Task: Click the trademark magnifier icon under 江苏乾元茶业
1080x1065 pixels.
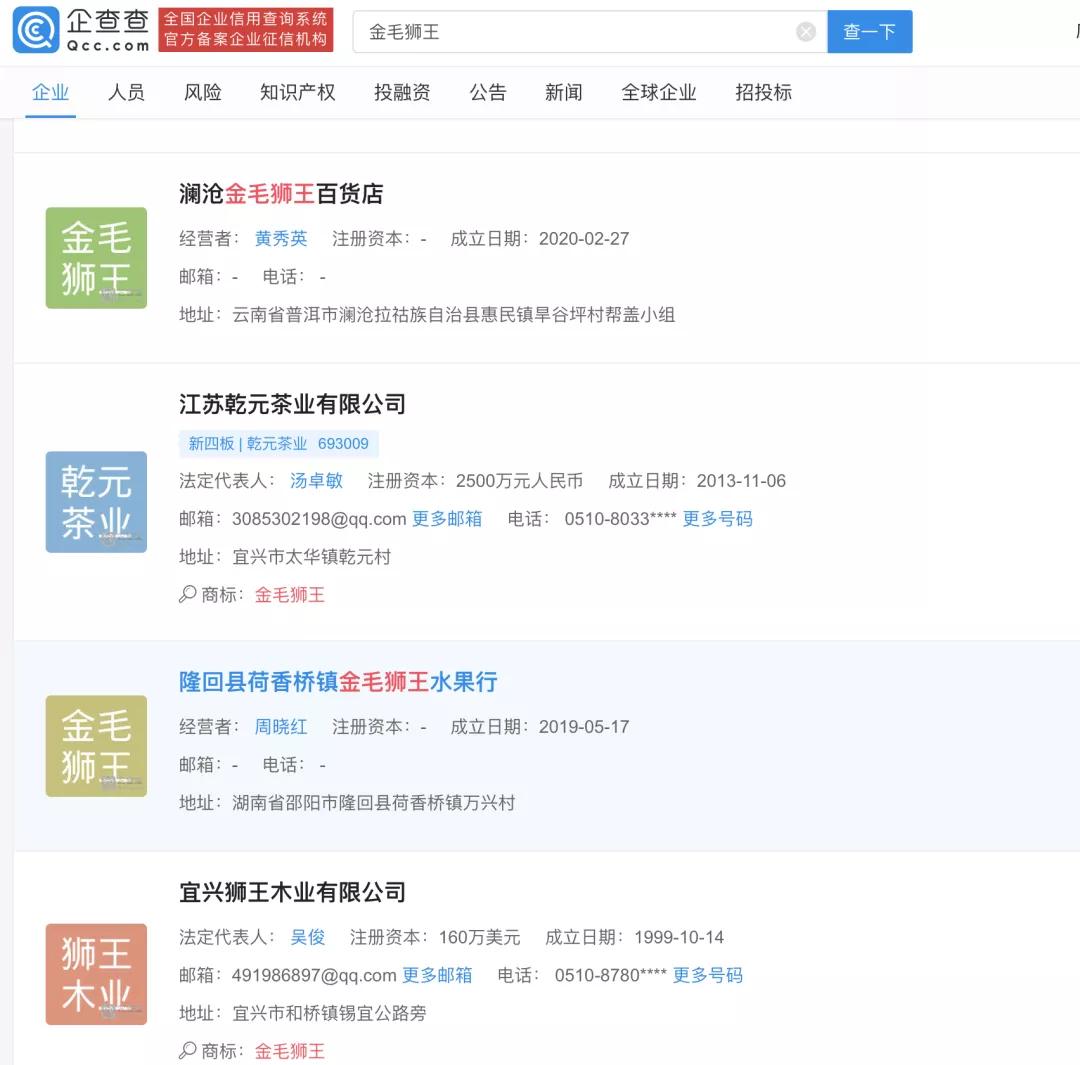Action: point(186,594)
